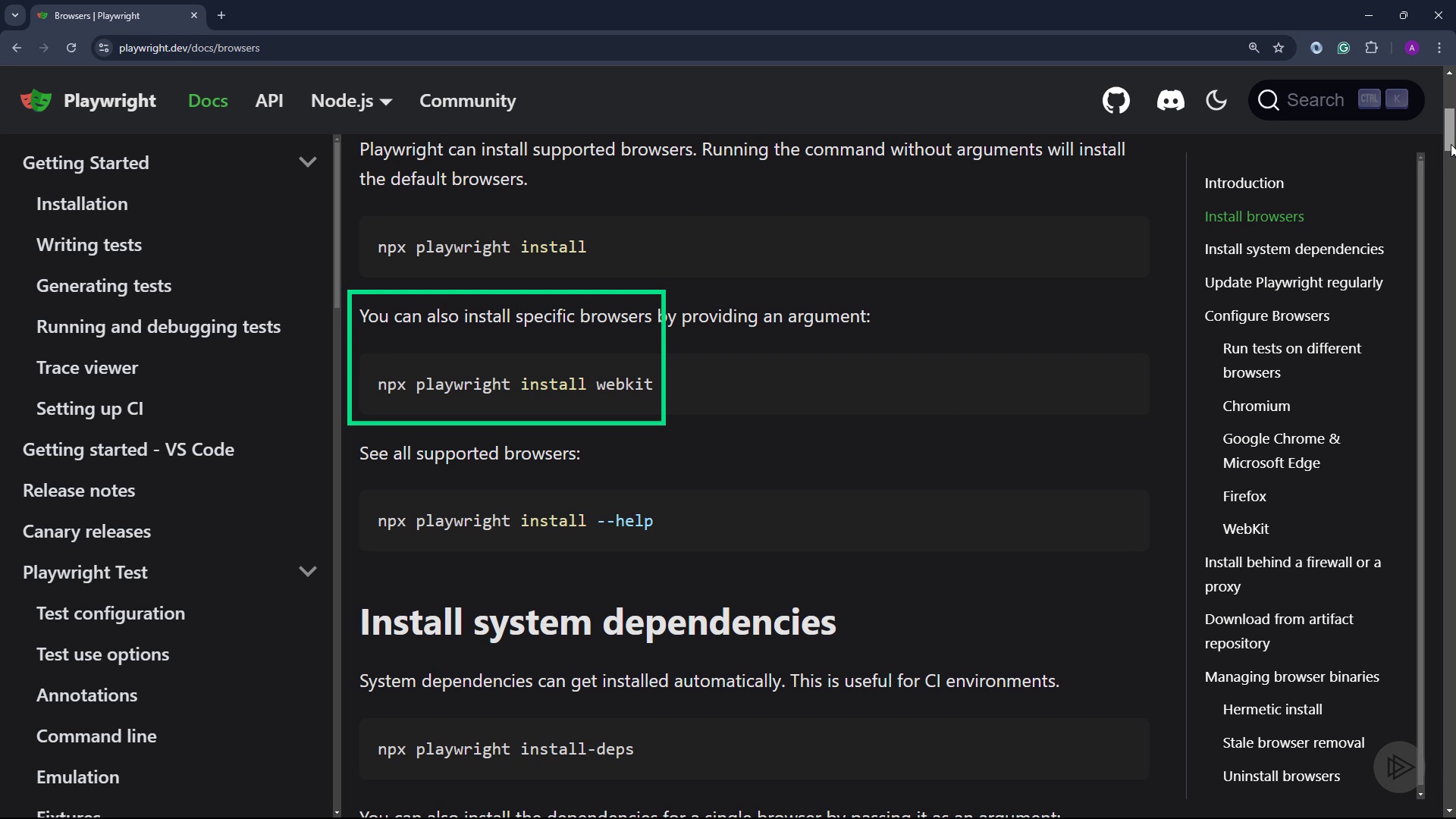
Task: Close the Browsers | Playwright tab
Action: point(194,15)
